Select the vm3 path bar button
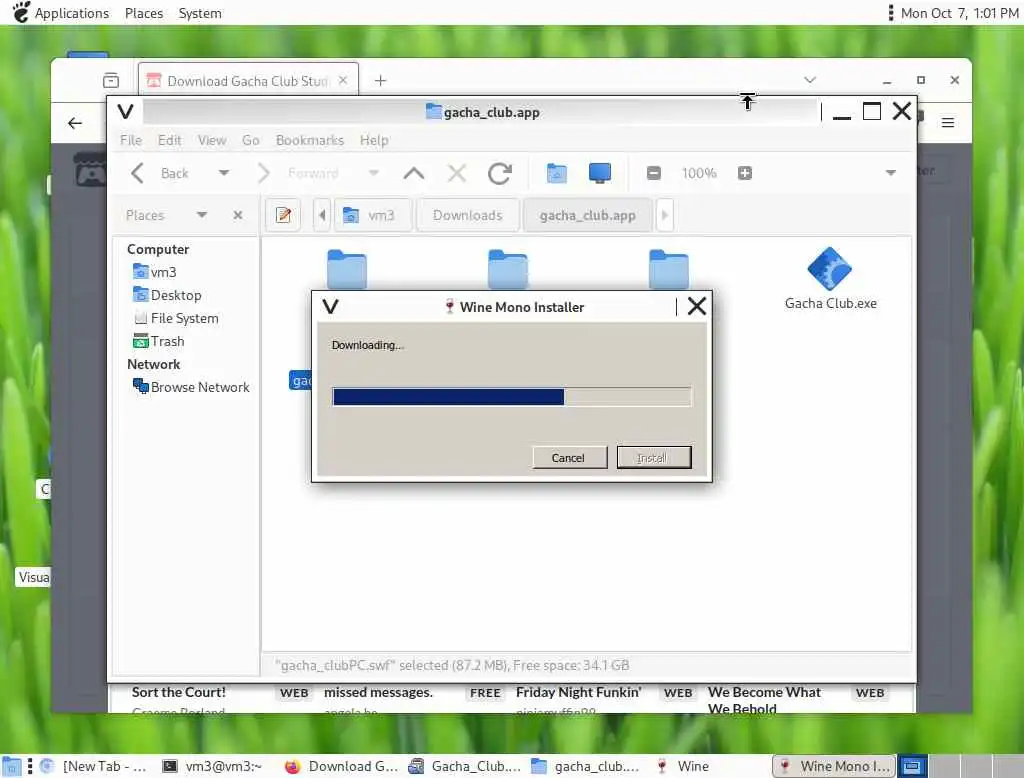The height and width of the screenshot is (778, 1024). [x=373, y=215]
